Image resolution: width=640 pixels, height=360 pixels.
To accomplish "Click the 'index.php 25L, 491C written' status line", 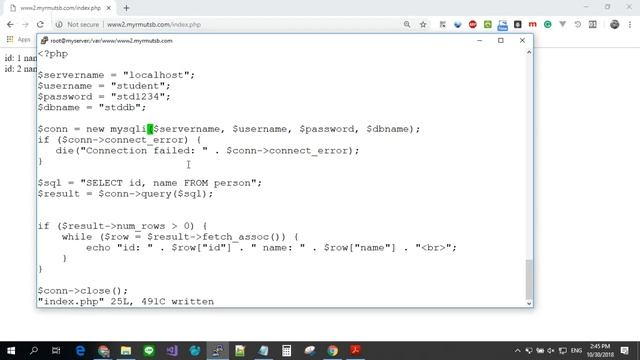I will tap(126, 302).
